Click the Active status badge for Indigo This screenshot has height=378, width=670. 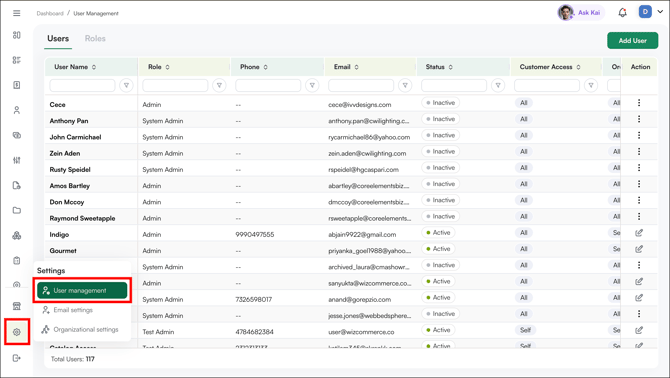pos(438,233)
